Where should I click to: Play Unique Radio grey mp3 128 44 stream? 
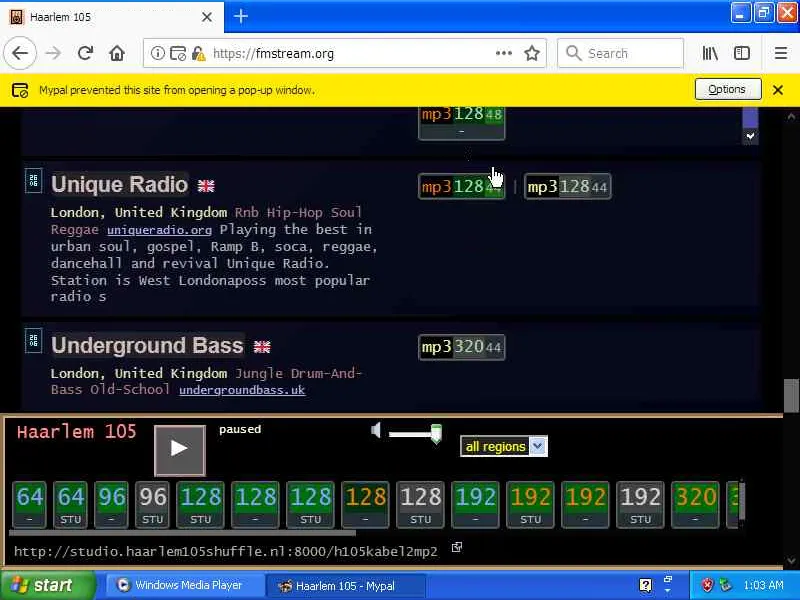[567, 187]
